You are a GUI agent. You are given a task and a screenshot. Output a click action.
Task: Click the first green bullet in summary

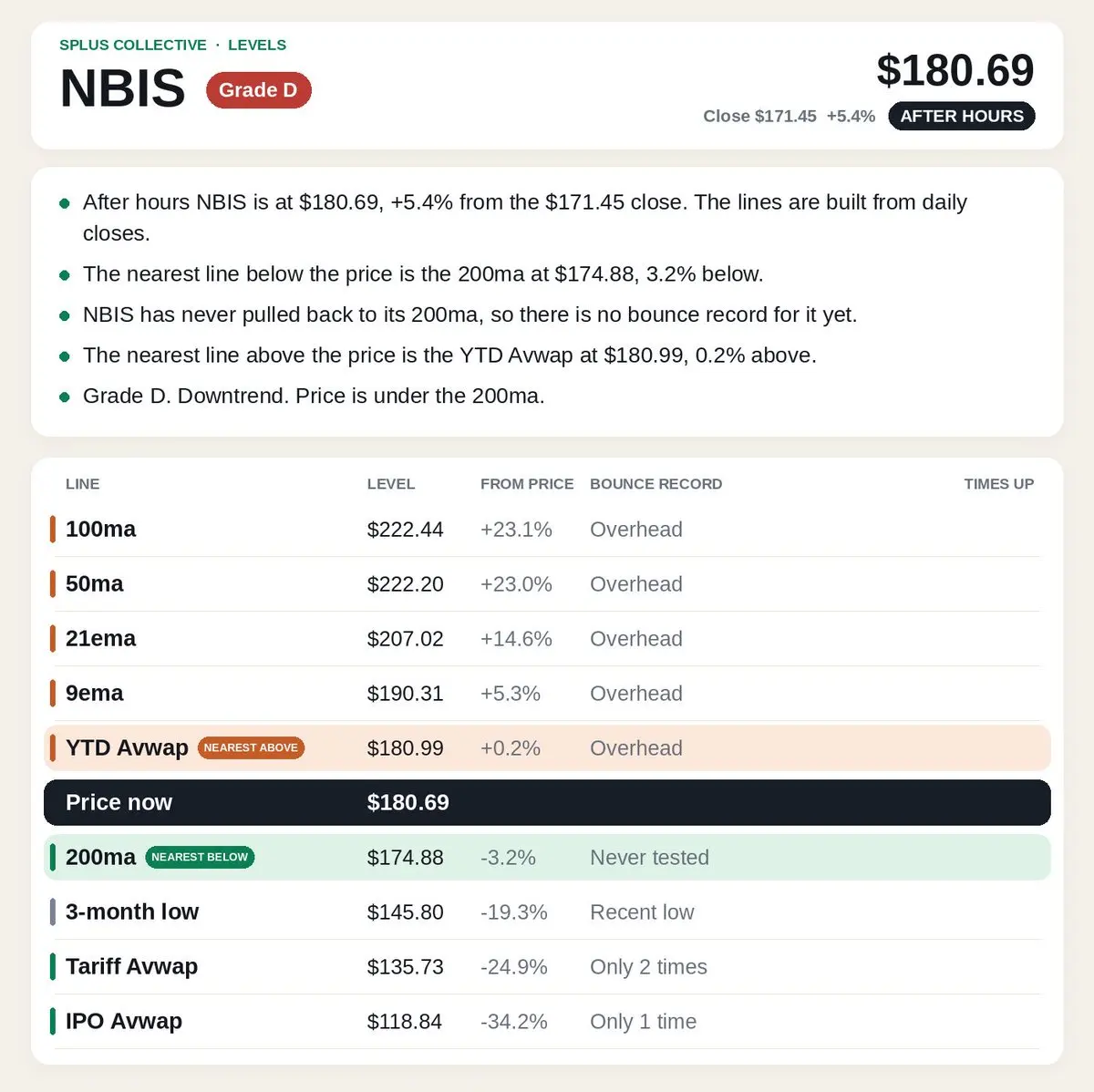[65, 203]
